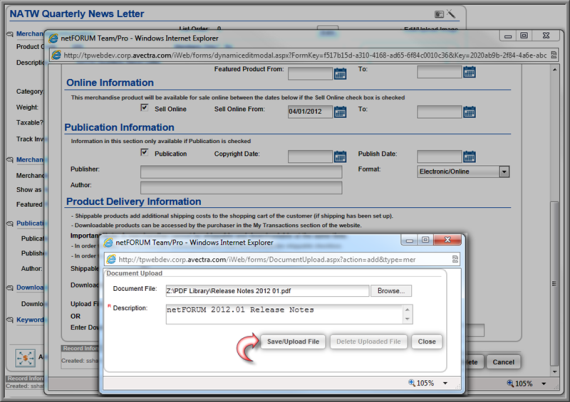Click the Browse... button
The width and height of the screenshot is (570, 402).
point(391,291)
